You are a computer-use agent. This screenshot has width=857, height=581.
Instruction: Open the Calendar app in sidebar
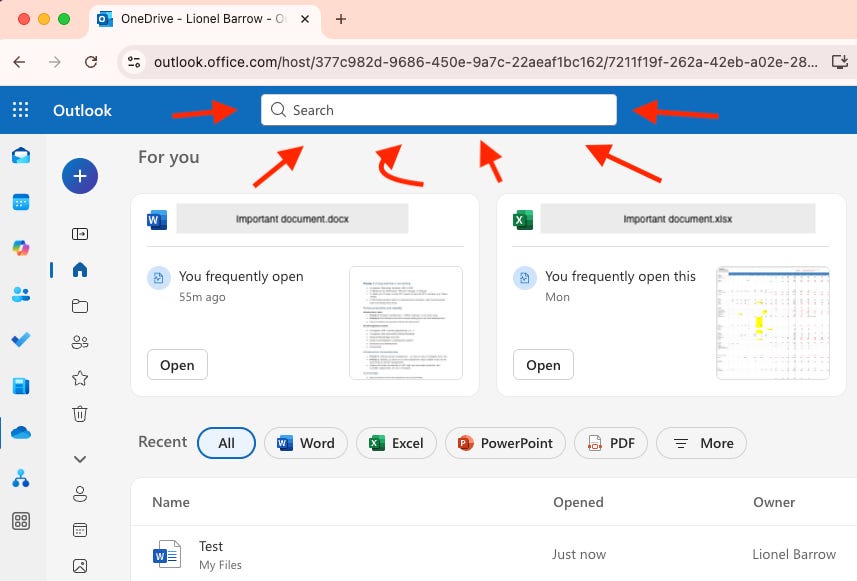pos(21,202)
